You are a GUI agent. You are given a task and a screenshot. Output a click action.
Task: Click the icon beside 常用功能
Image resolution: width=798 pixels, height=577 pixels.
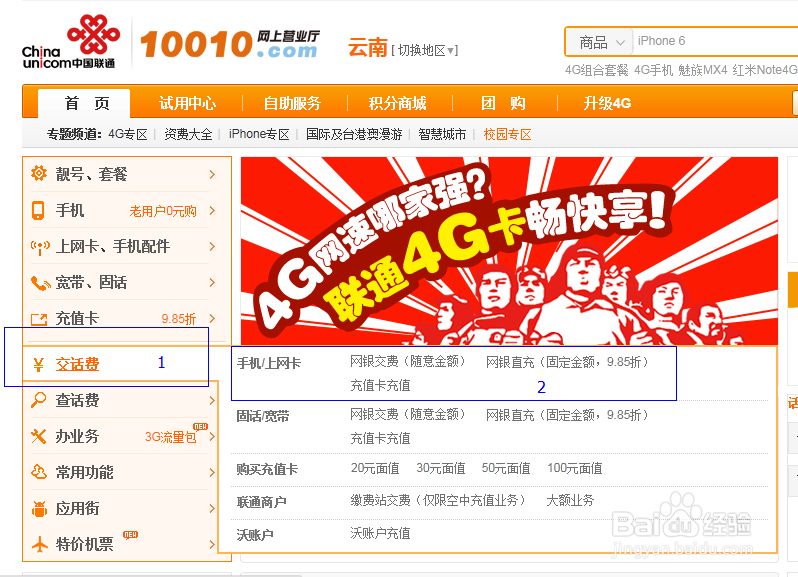(39, 472)
